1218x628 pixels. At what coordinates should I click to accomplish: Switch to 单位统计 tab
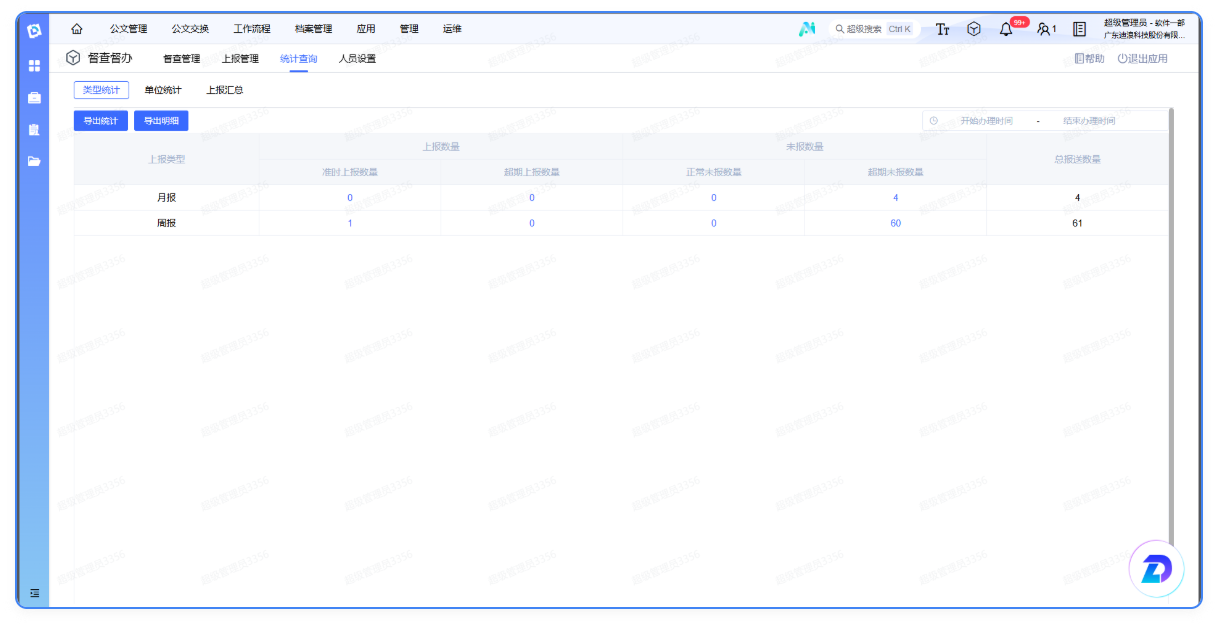[163, 90]
